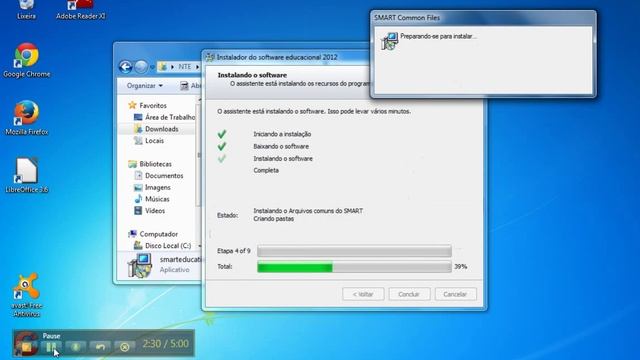Viewport: 640px width, 360px height.
Task: Click the 'Criando pastas' status text
Action: pyautogui.click(x=273, y=219)
